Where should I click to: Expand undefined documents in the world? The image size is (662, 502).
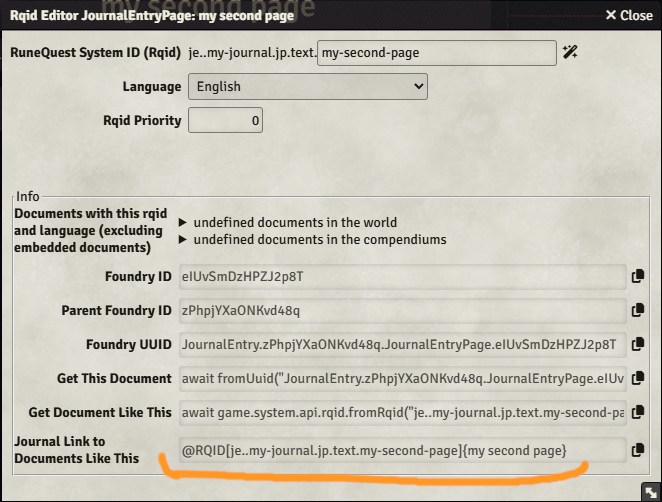[183, 223]
